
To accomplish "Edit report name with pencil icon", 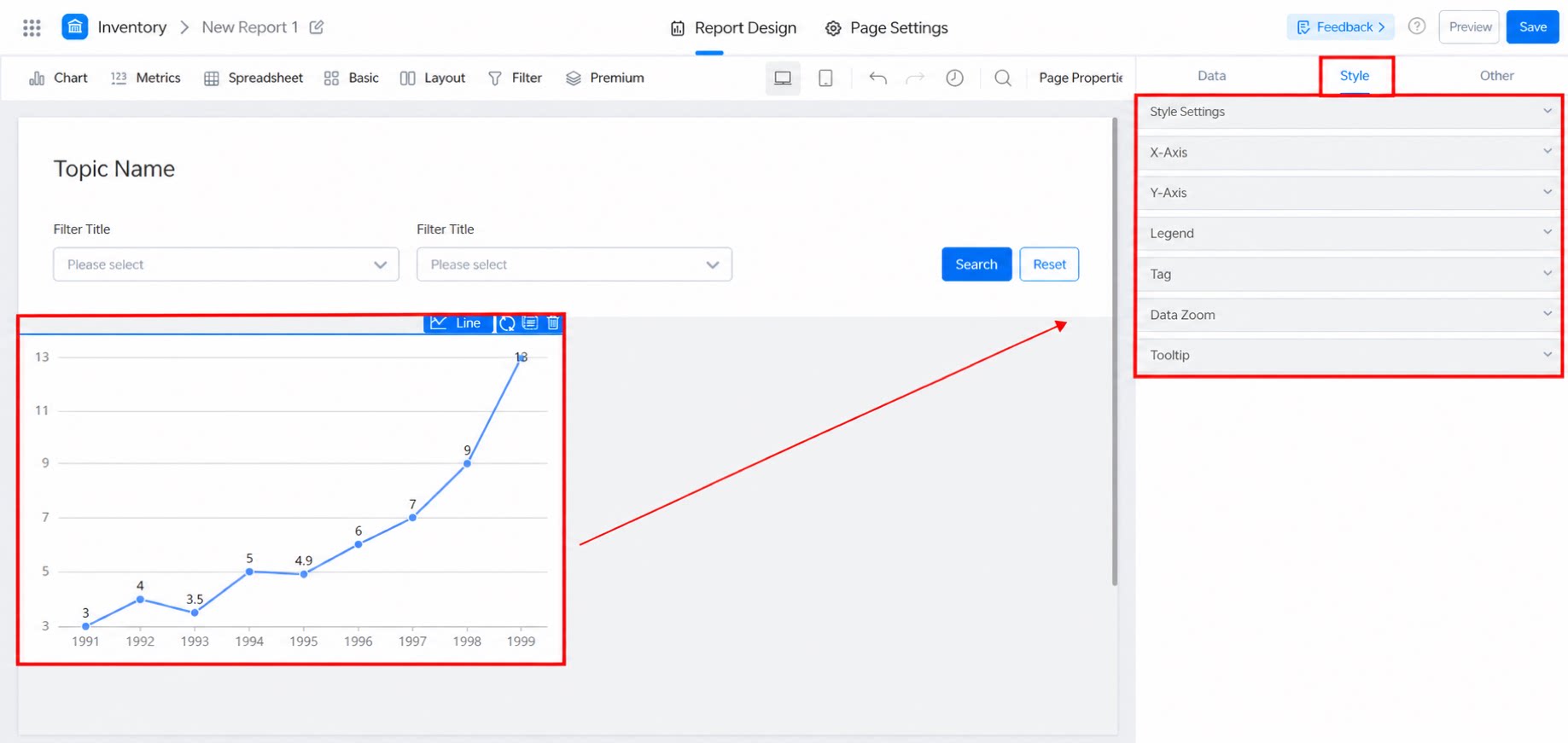I will (317, 27).
